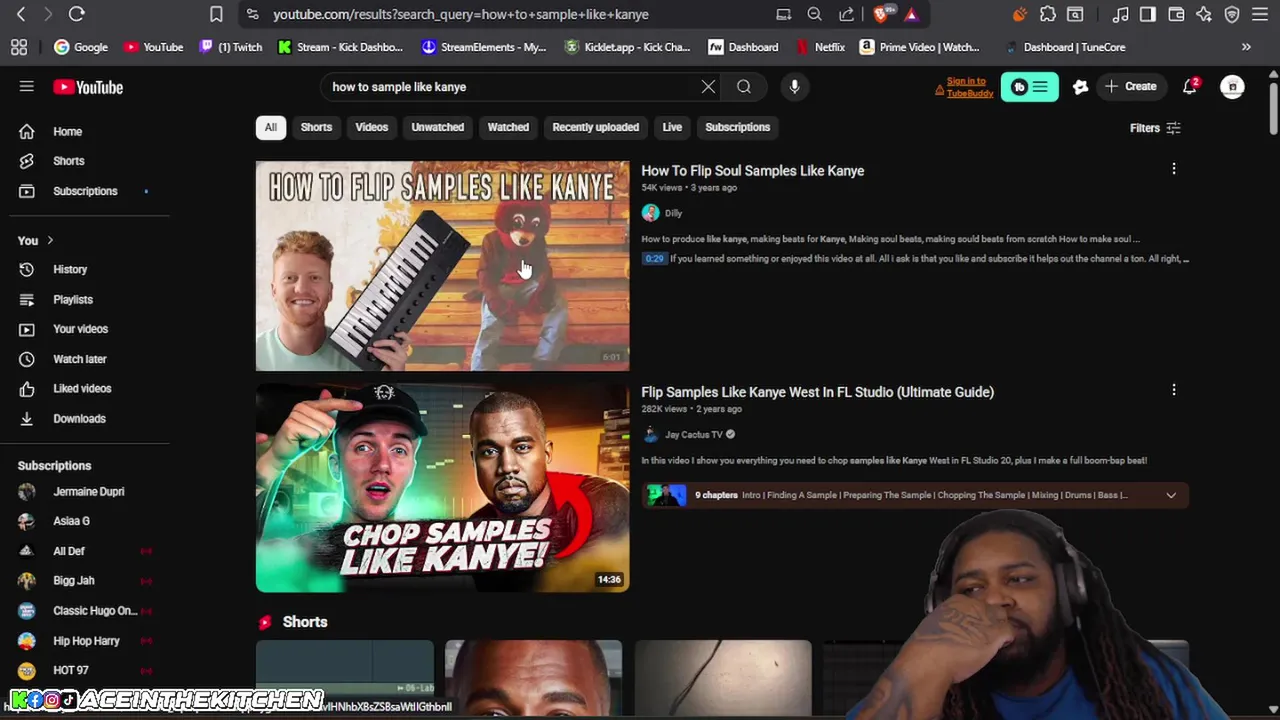Image resolution: width=1280 pixels, height=720 pixels.
Task: Open Brave Wallet icon
Action: coord(1176,14)
